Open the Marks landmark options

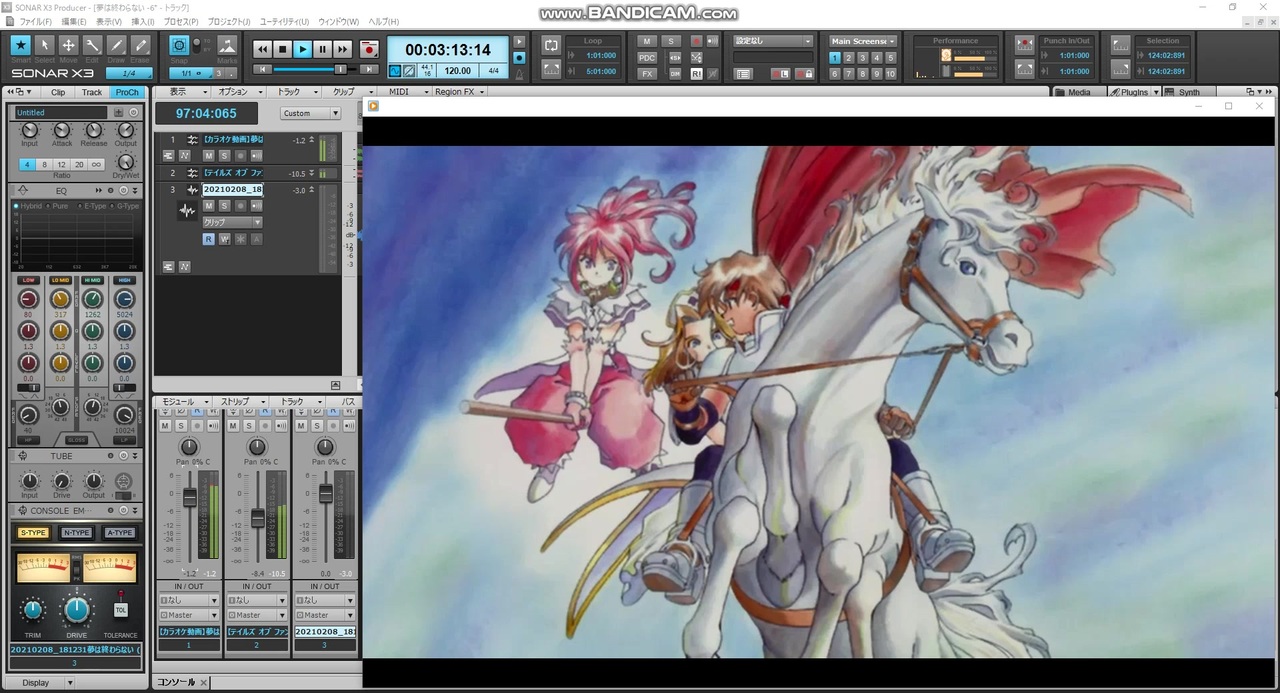coord(227,46)
